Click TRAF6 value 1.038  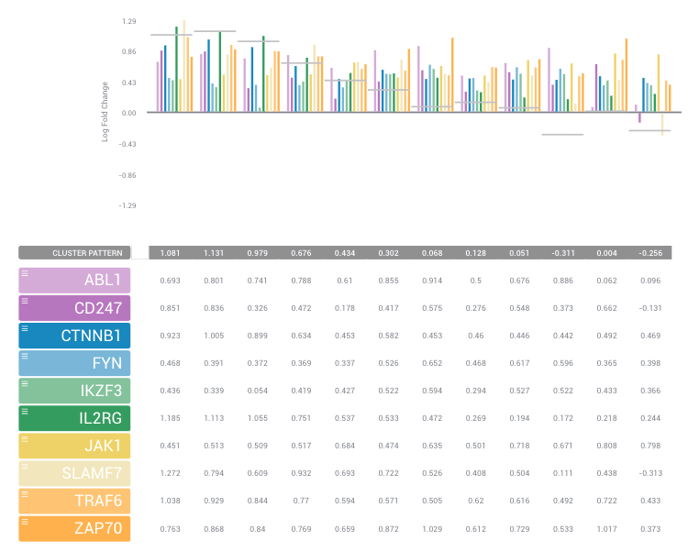(x=170, y=501)
